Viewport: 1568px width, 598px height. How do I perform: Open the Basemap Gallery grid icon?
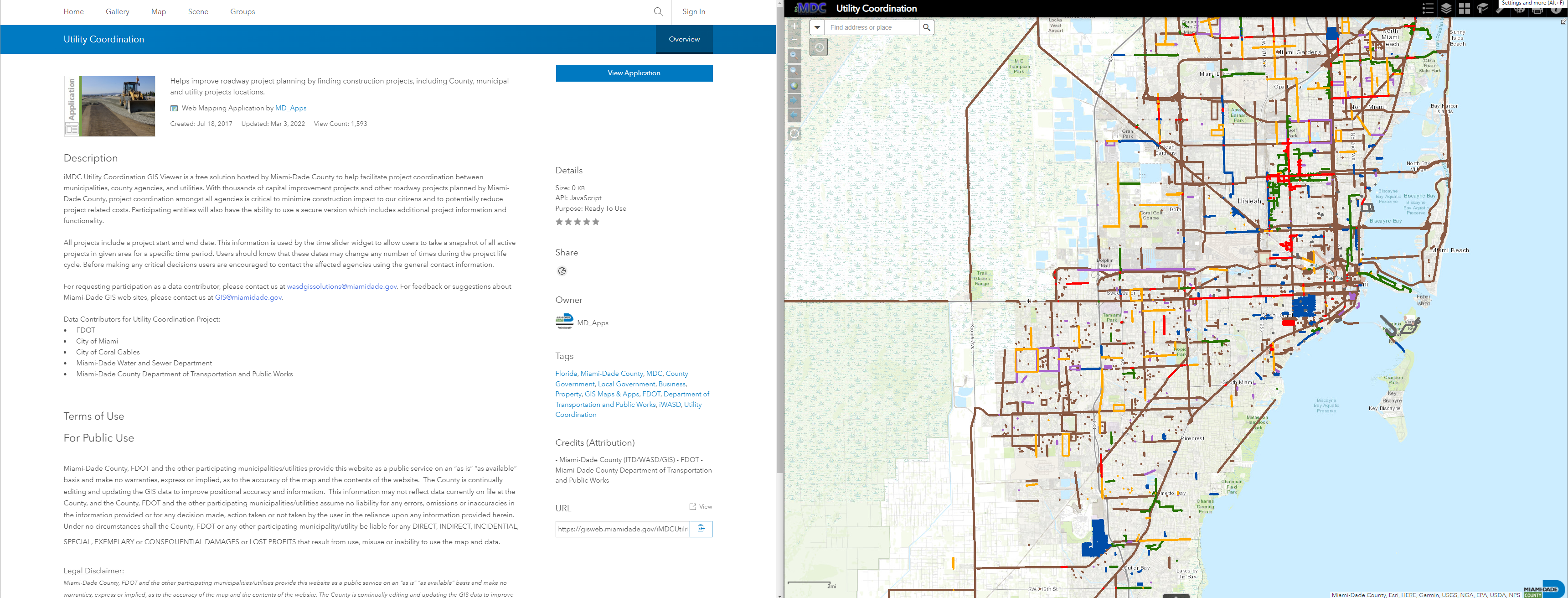[1465, 8]
